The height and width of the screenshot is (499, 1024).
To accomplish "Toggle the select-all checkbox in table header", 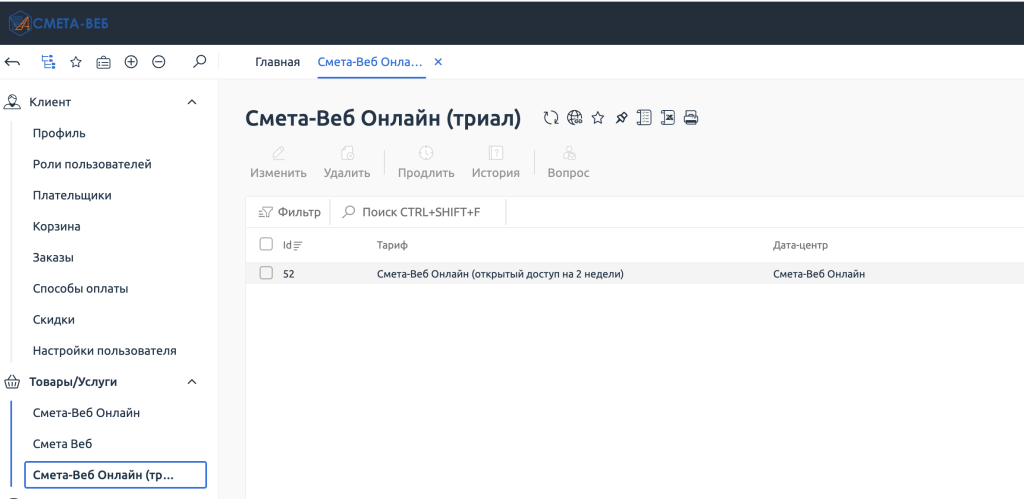I will click(x=266, y=244).
